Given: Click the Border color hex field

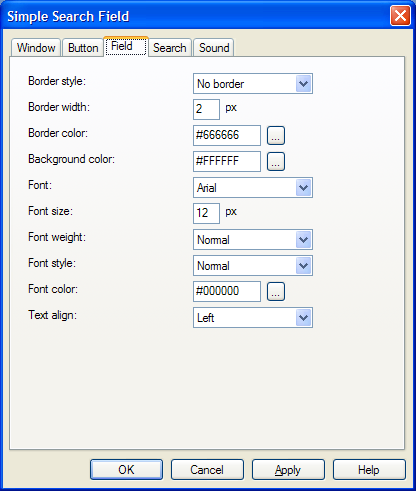Looking at the screenshot, I should pyautogui.click(x=227, y=135).
